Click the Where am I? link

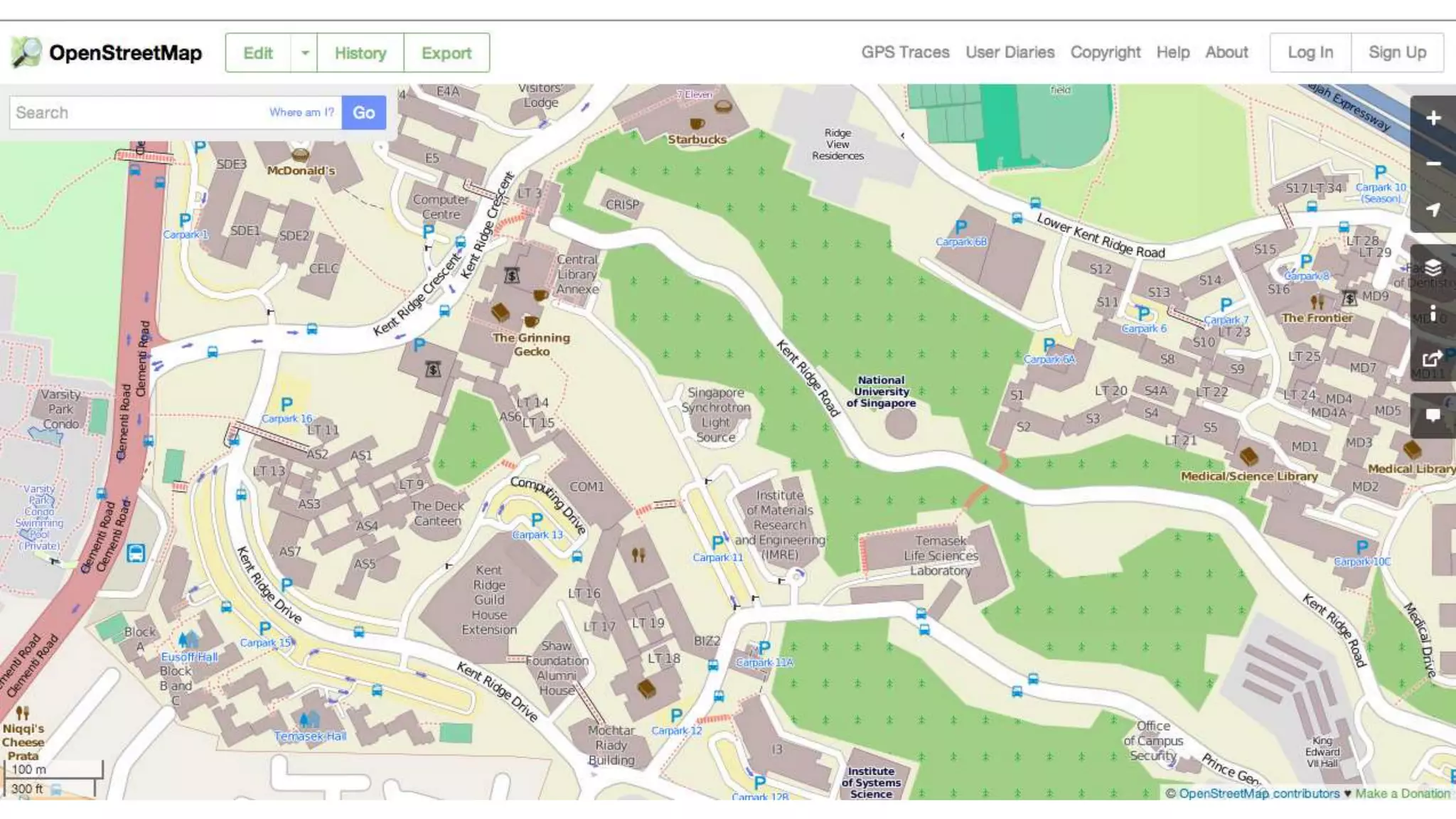tap(301, 112)
